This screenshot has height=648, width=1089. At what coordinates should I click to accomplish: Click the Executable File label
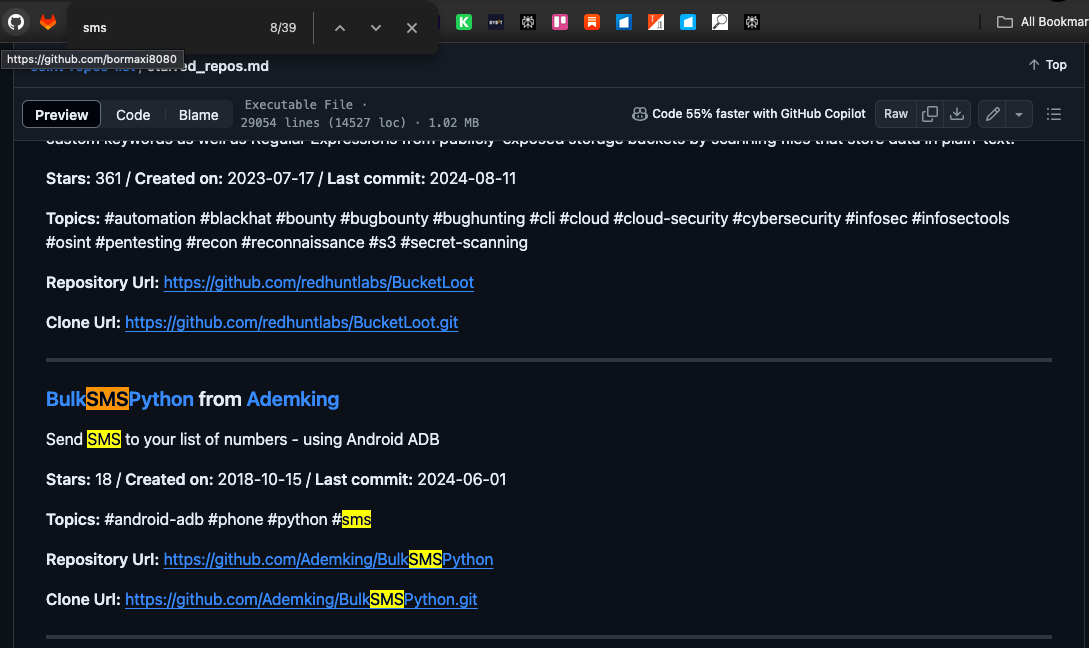[x=299, y=105]
